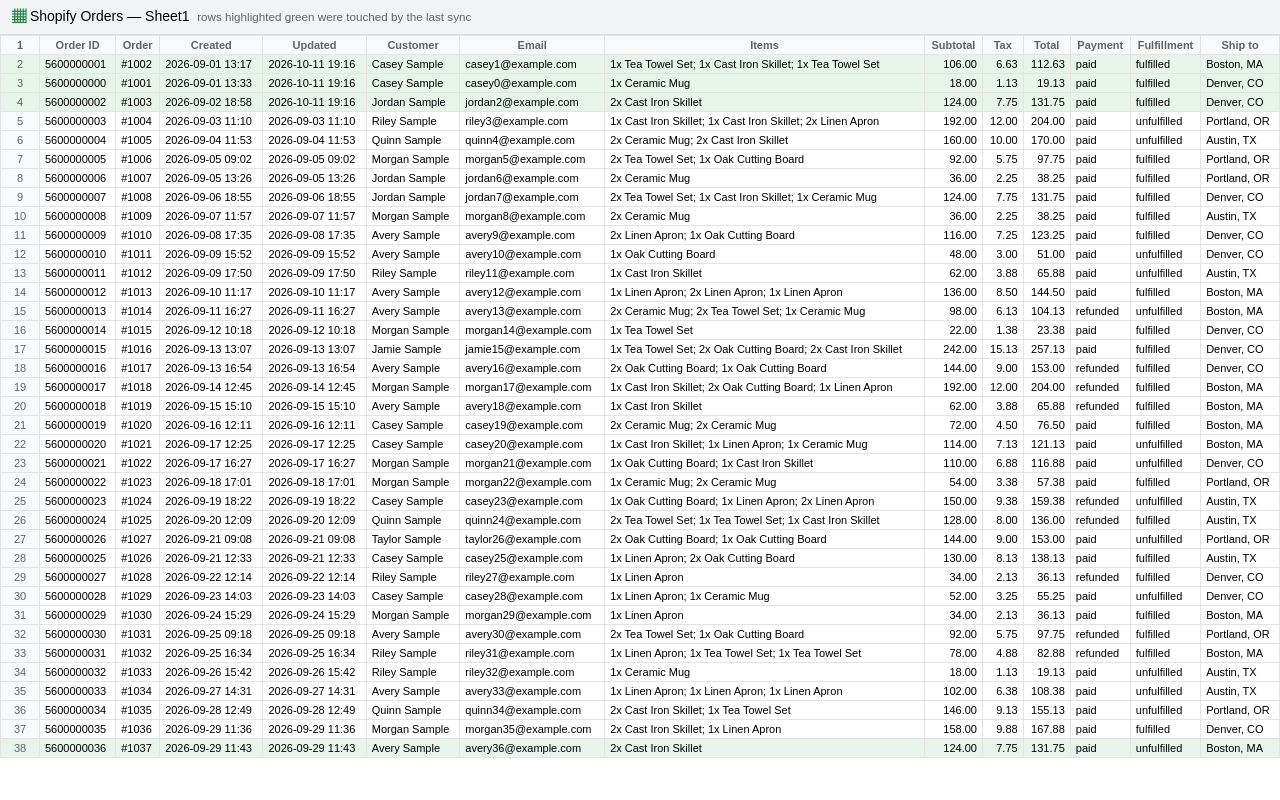Click Order ID cell 5600000019

(77, 425)
